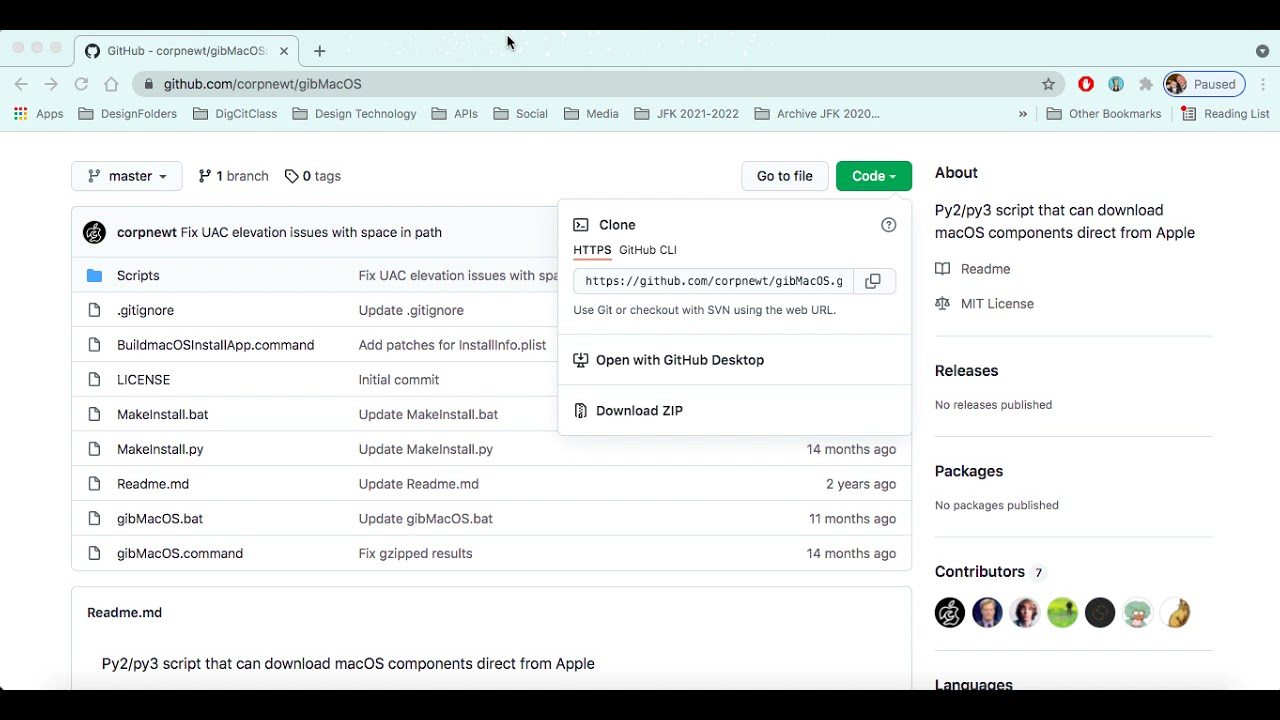This screenshot has width=1280, height=720.
Task: Click the Readme.md heading above the readme
Action: 124,613
